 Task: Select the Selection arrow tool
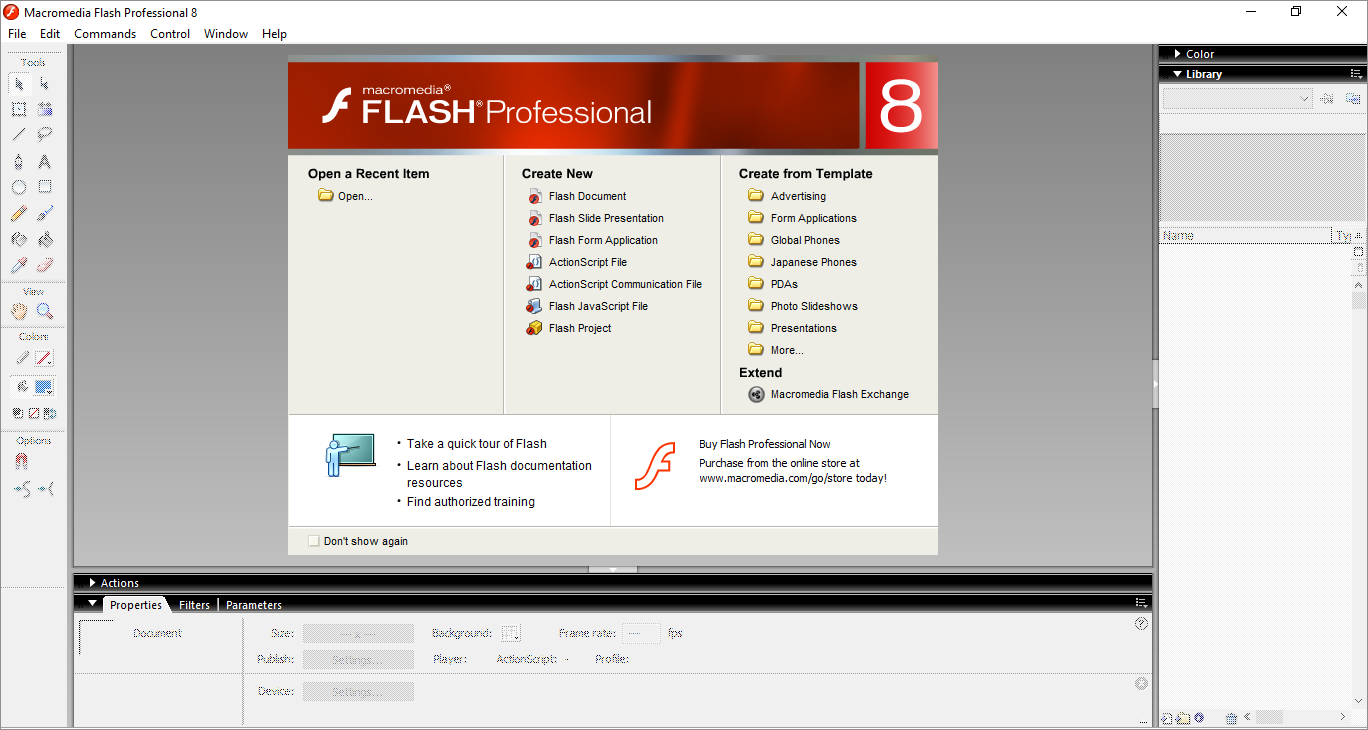point(19,83)
